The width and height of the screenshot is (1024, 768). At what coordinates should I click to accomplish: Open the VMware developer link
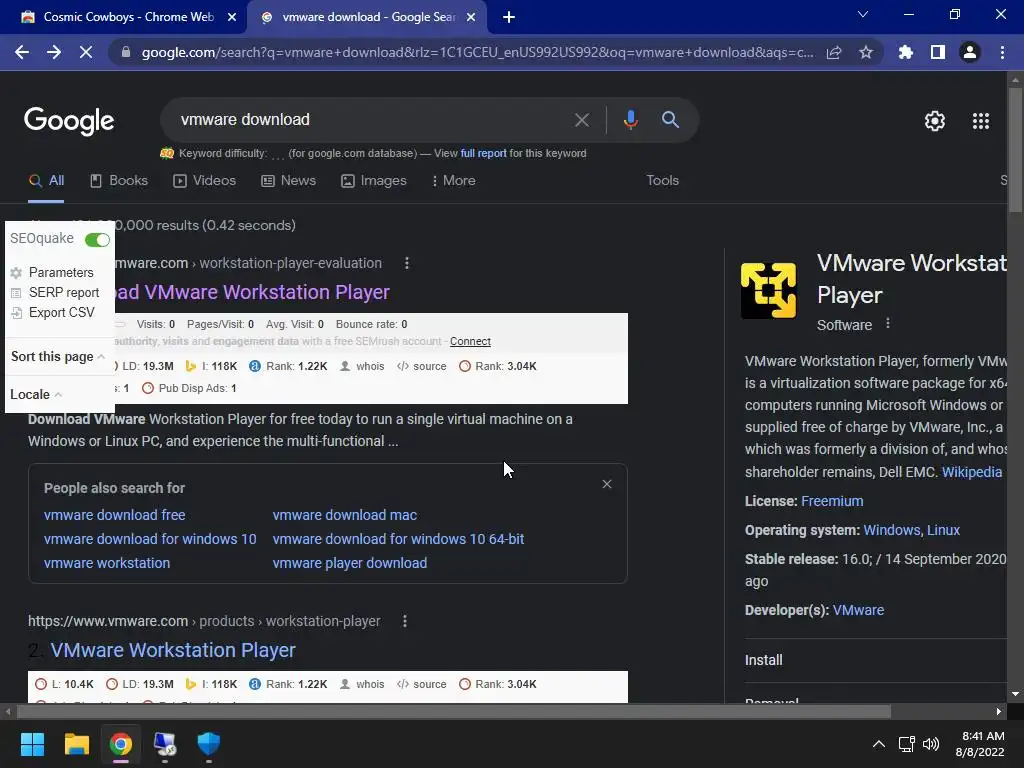point(858,611)
